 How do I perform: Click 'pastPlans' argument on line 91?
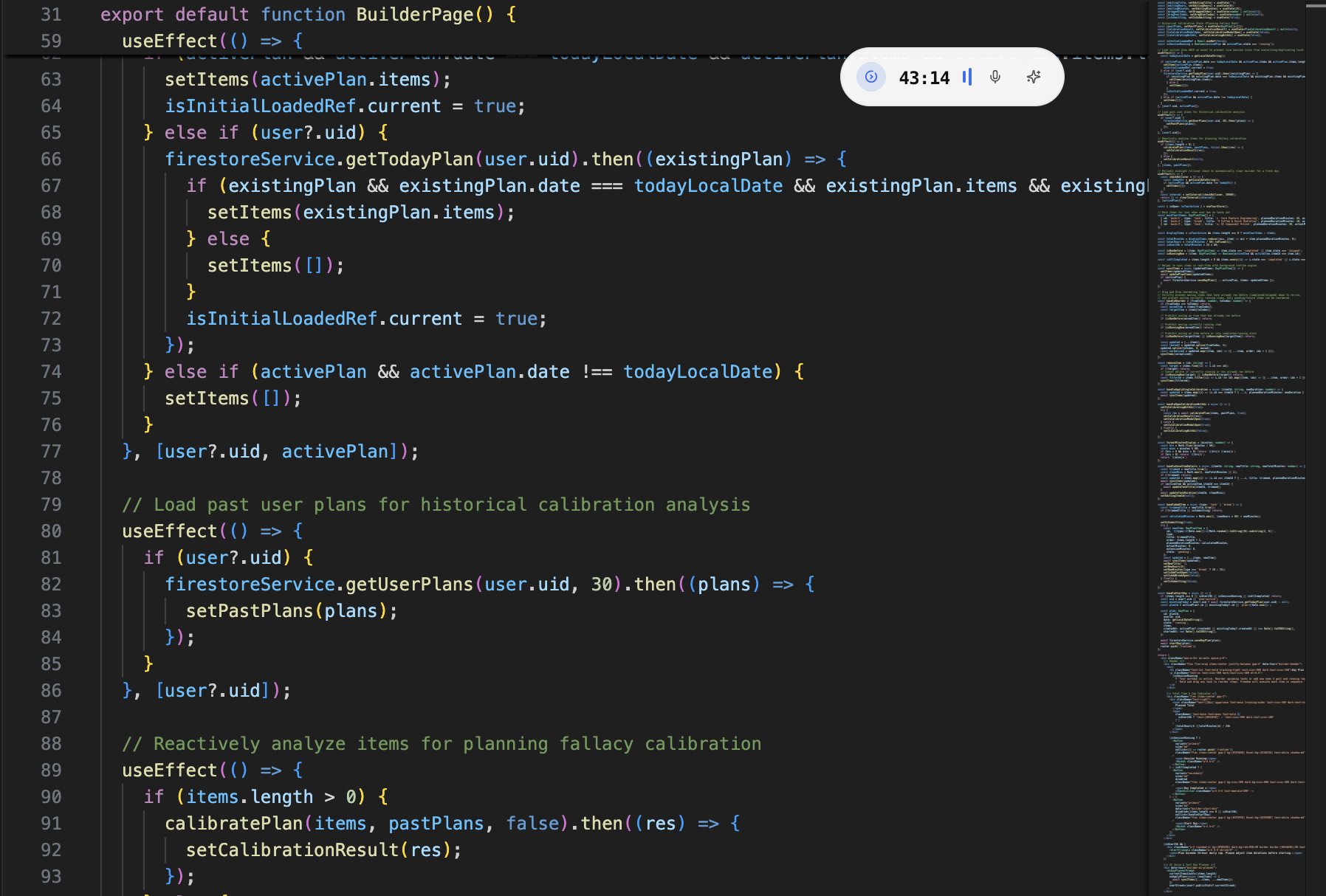436,823
